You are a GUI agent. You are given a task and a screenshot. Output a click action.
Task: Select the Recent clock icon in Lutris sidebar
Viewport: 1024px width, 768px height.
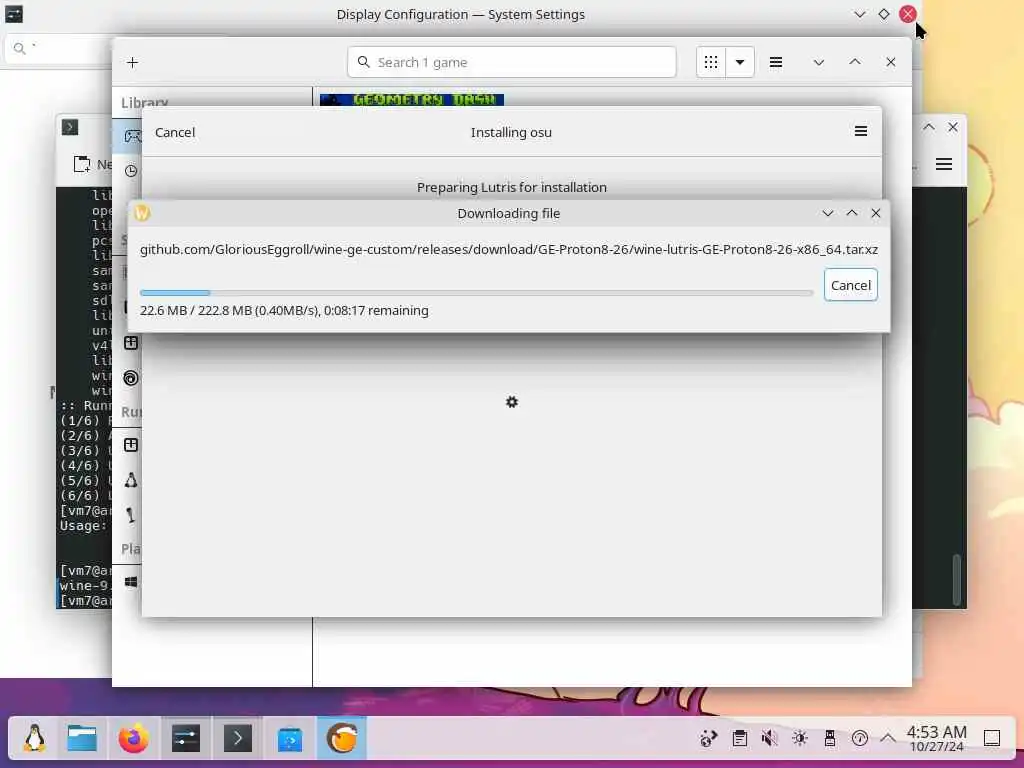[131, 170]
